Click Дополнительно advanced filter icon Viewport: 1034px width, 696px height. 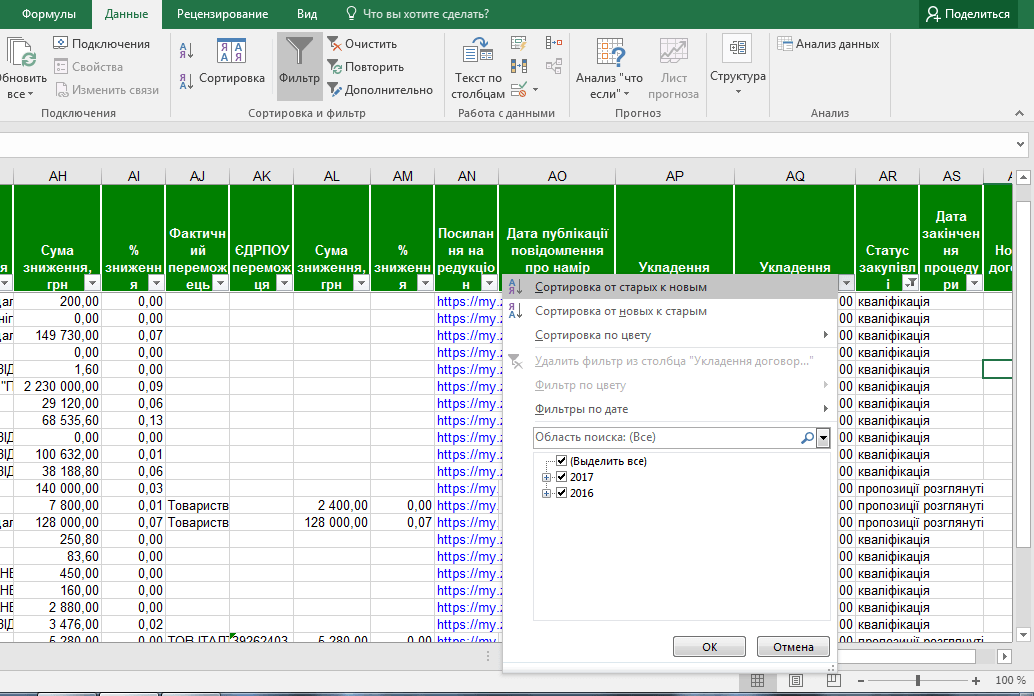coord(336,90)
